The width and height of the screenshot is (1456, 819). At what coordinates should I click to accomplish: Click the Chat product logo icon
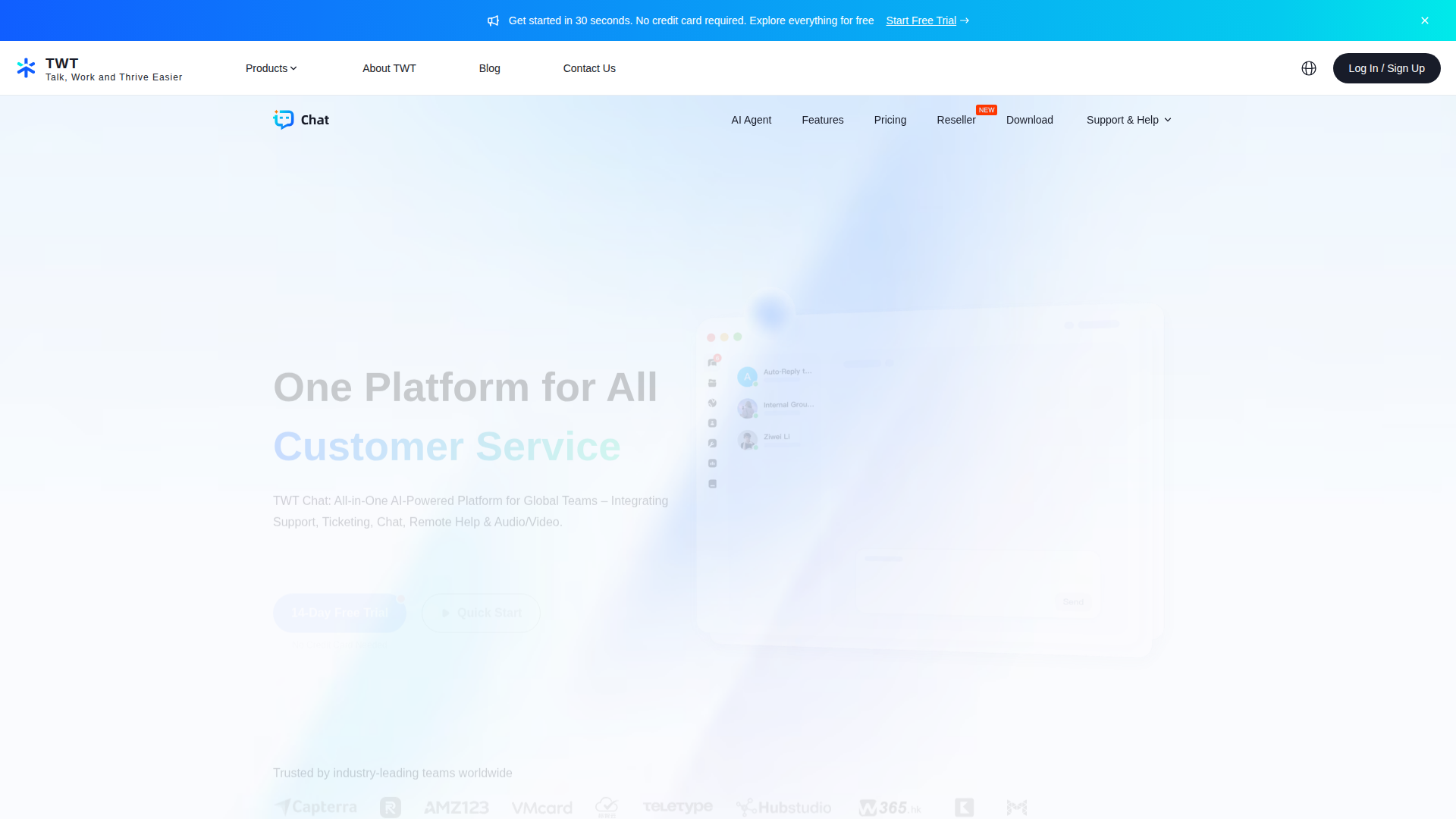(284, 120)
